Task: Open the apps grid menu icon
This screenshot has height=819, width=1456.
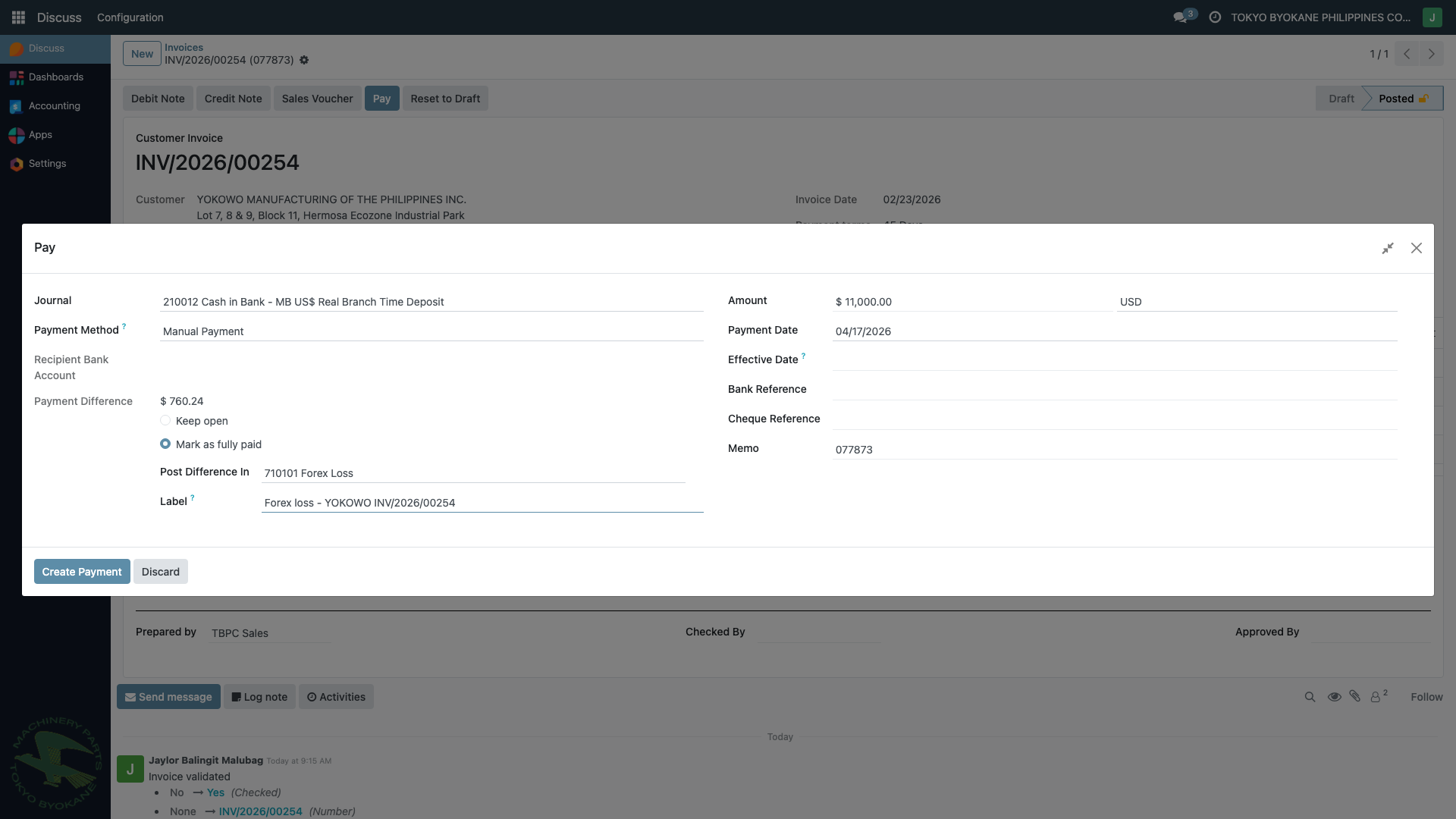Action: [x=18, y=17]
